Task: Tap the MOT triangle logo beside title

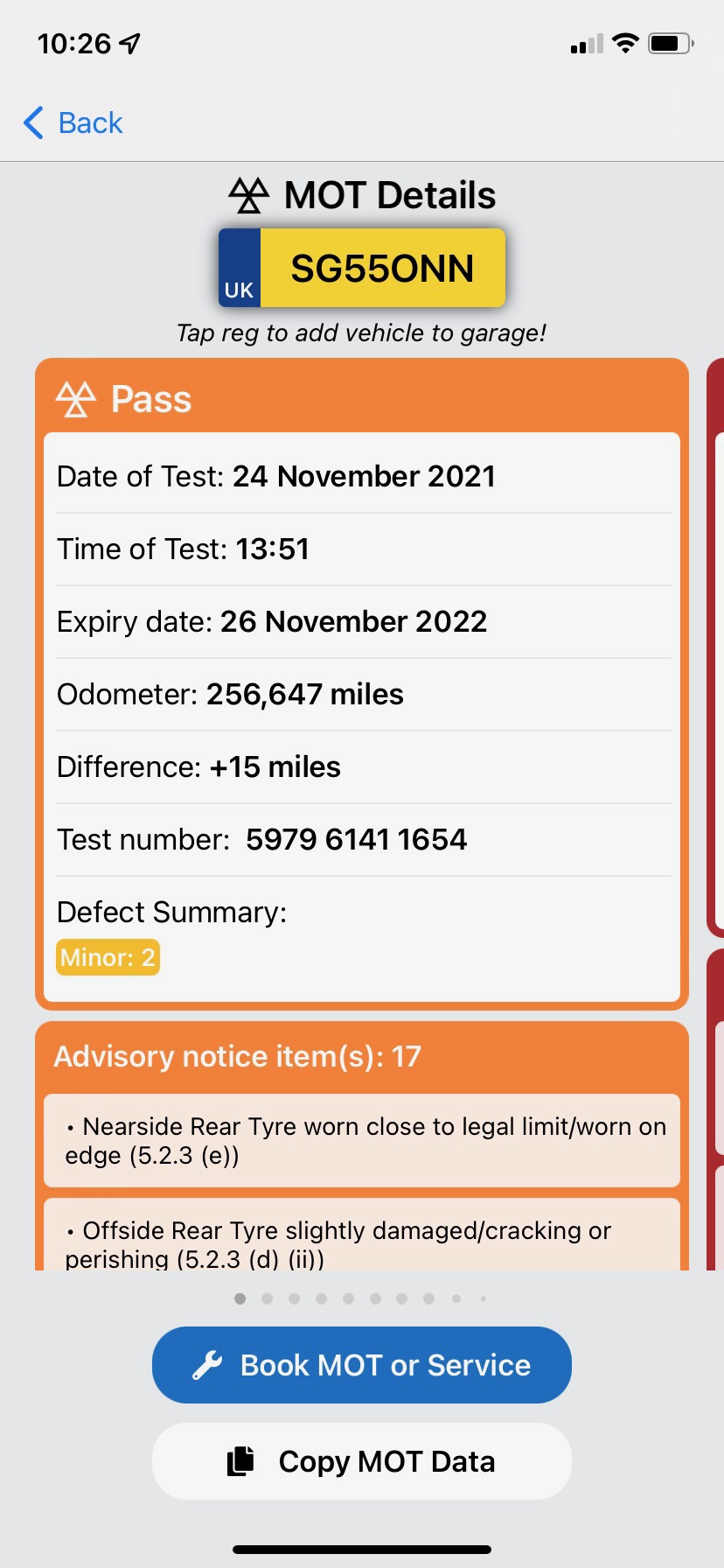Action: 249,195
